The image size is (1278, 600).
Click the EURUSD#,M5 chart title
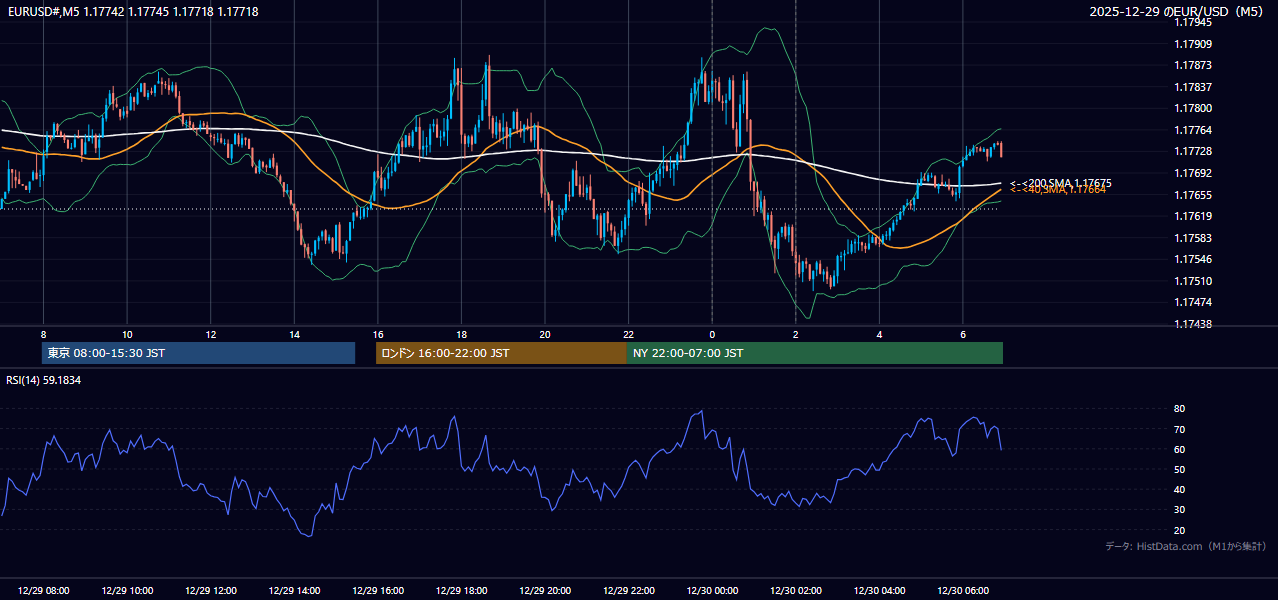132,11
